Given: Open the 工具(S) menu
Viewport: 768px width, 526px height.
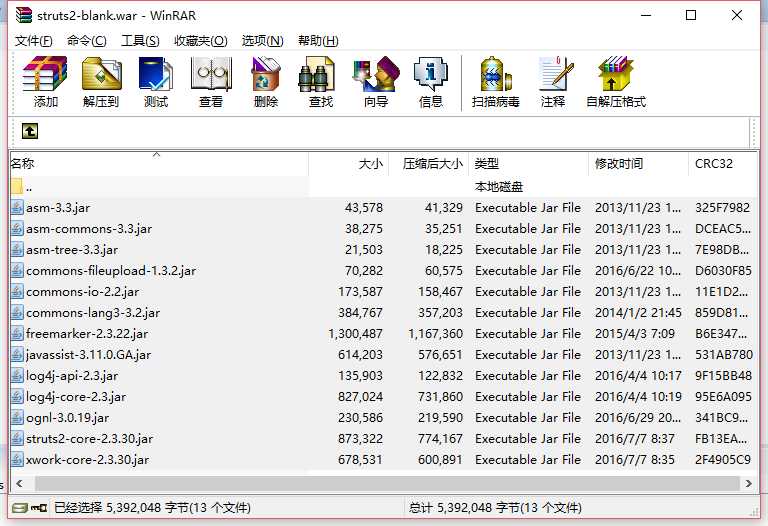Looking at the screenshot, I should tap(140, 41).
